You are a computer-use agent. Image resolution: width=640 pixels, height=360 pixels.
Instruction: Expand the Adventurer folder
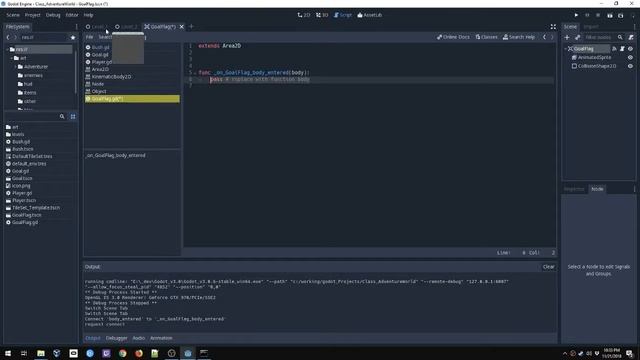[x=16, y=67]
